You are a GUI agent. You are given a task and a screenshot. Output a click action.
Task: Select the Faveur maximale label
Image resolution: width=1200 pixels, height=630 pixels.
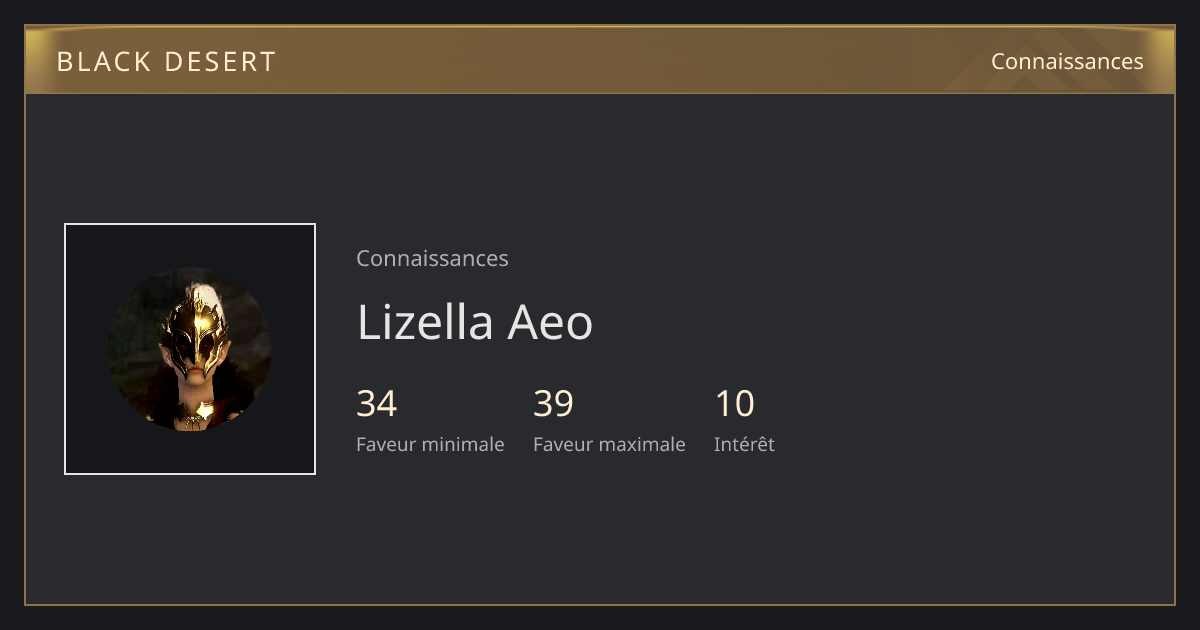click(x=609, y=444)
